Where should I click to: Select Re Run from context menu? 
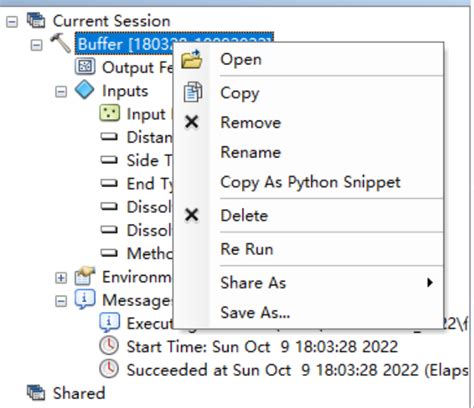point(247,249)
